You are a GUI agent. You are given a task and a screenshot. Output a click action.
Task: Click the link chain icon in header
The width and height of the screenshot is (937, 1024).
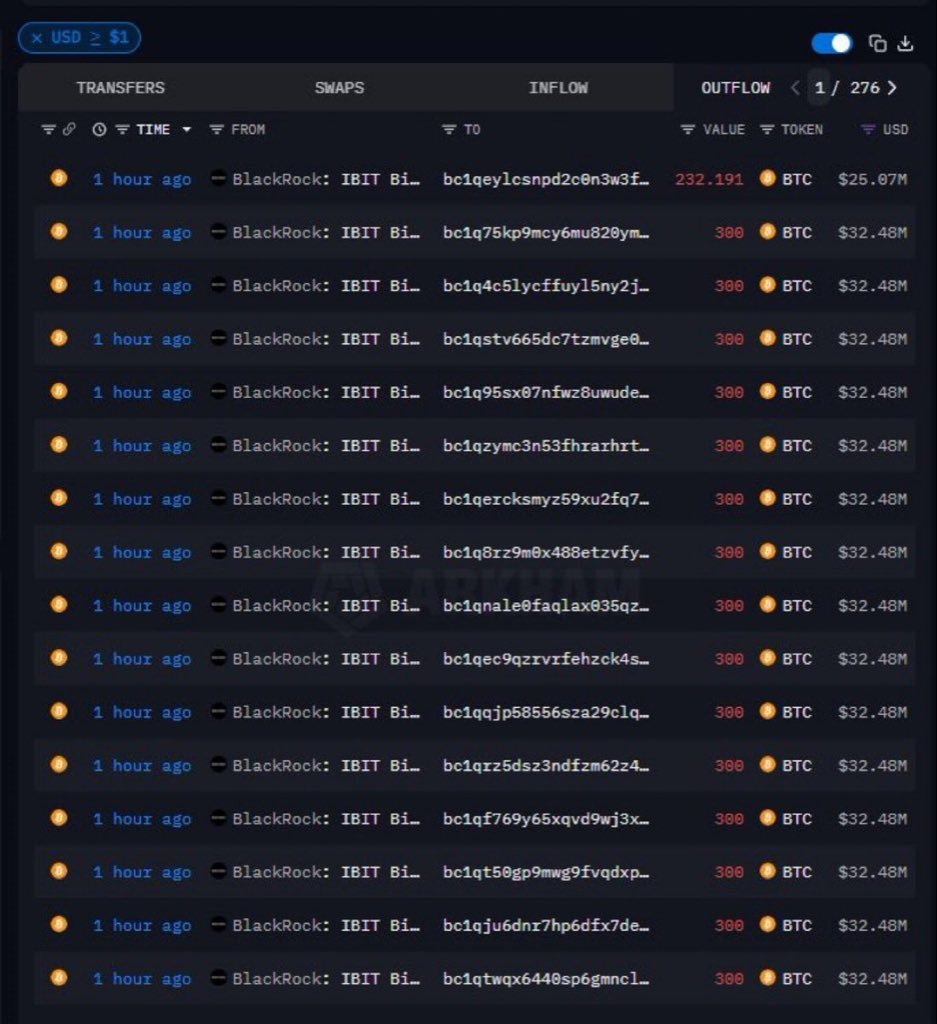click(69, 129)
